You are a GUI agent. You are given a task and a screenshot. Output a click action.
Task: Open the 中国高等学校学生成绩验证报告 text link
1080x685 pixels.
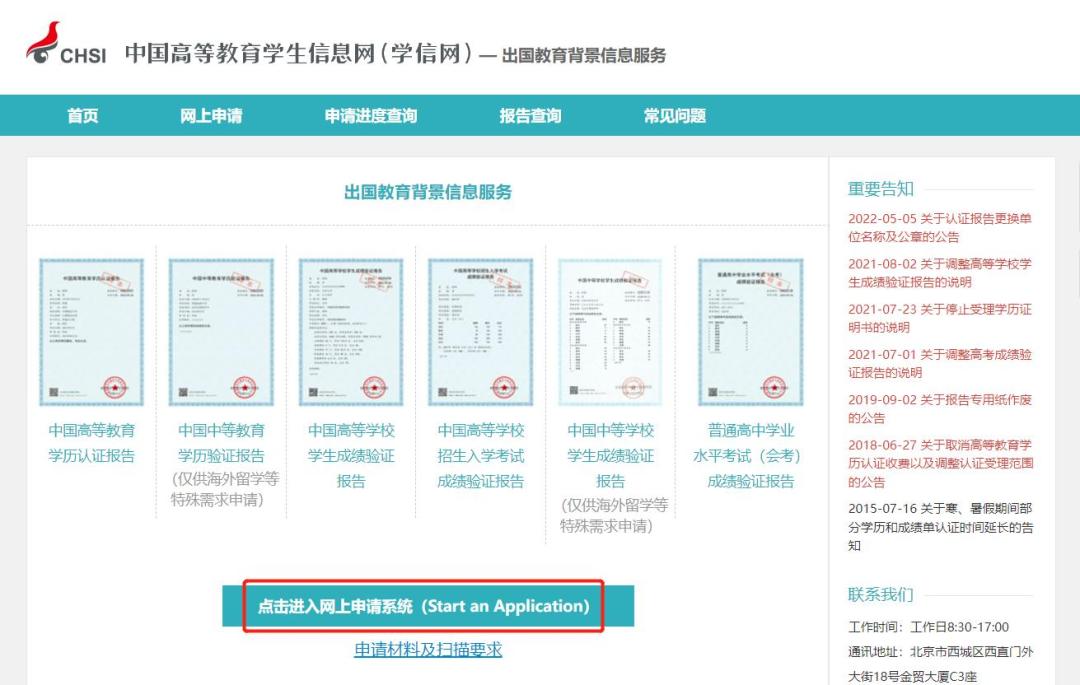click(x=351, y=456)
